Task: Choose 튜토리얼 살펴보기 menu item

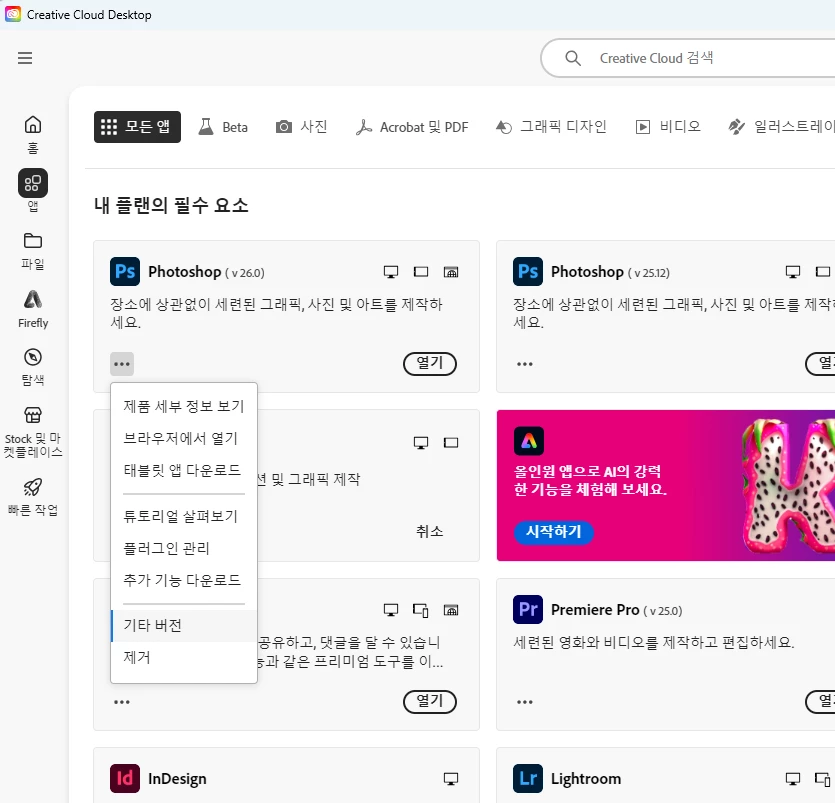Action: 184,516
